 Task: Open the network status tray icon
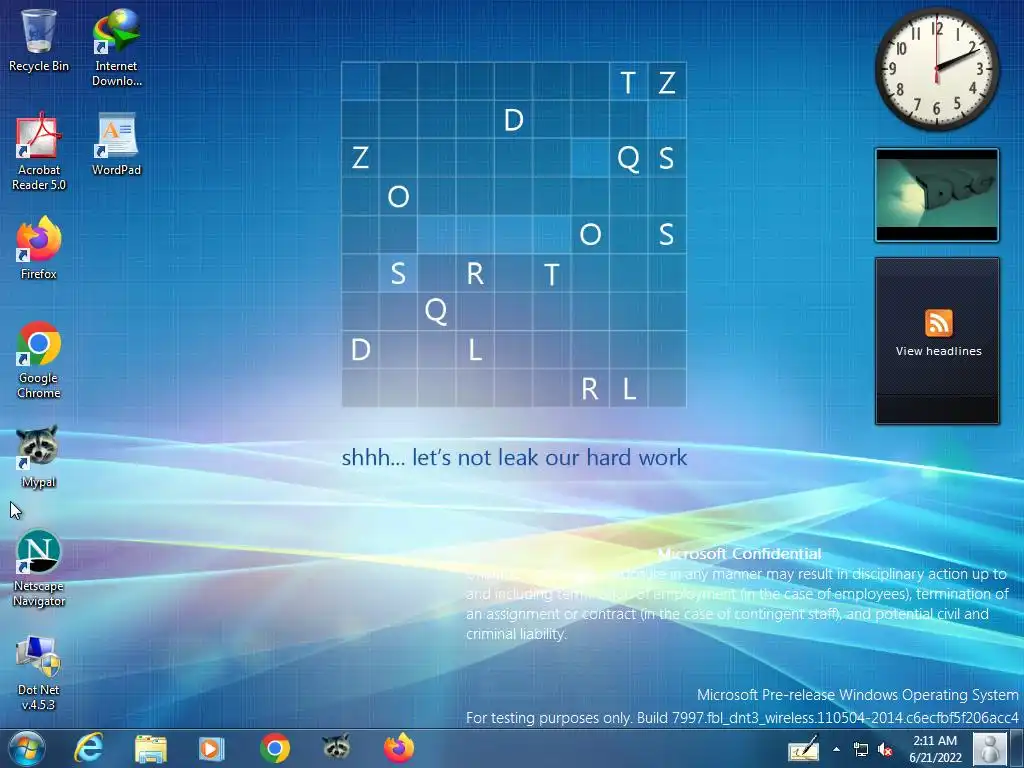(x=861, y=749)
